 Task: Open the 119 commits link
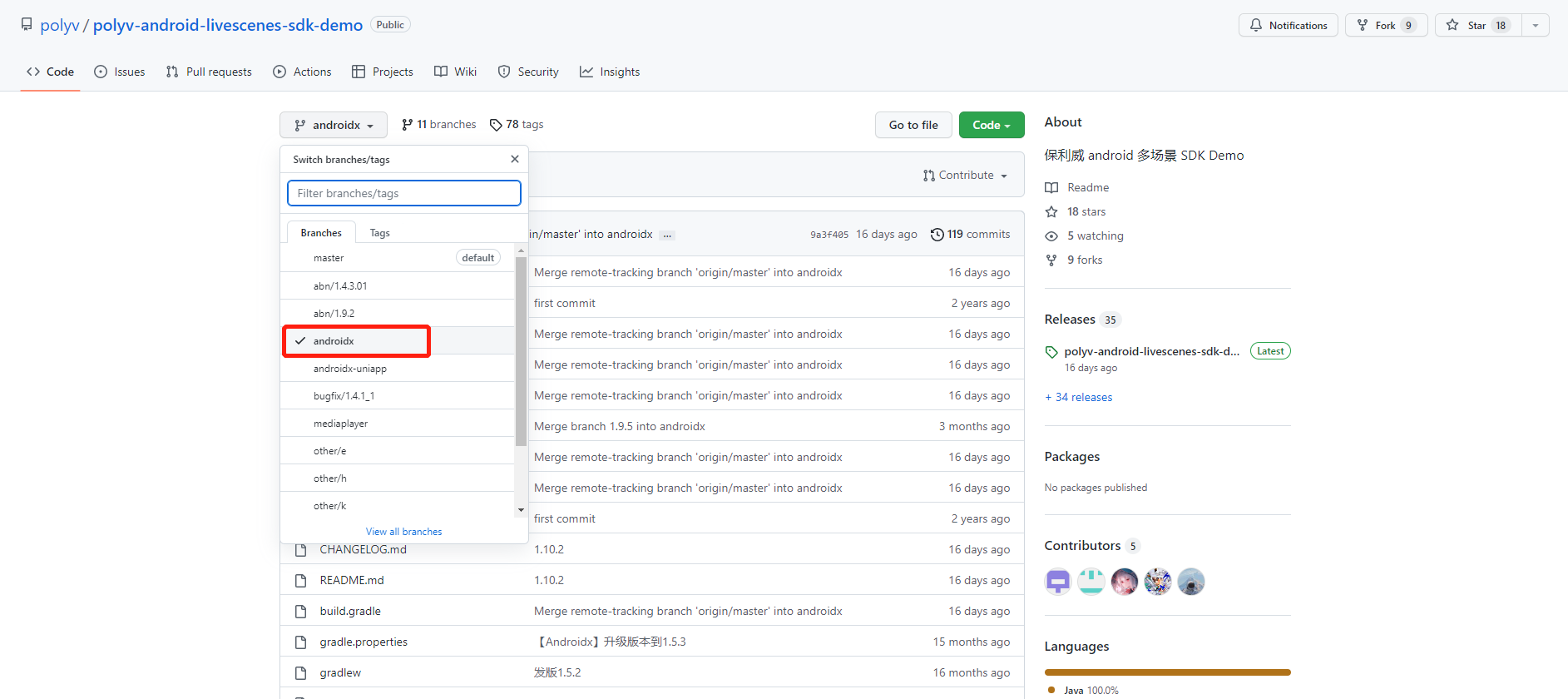[971, 235]
